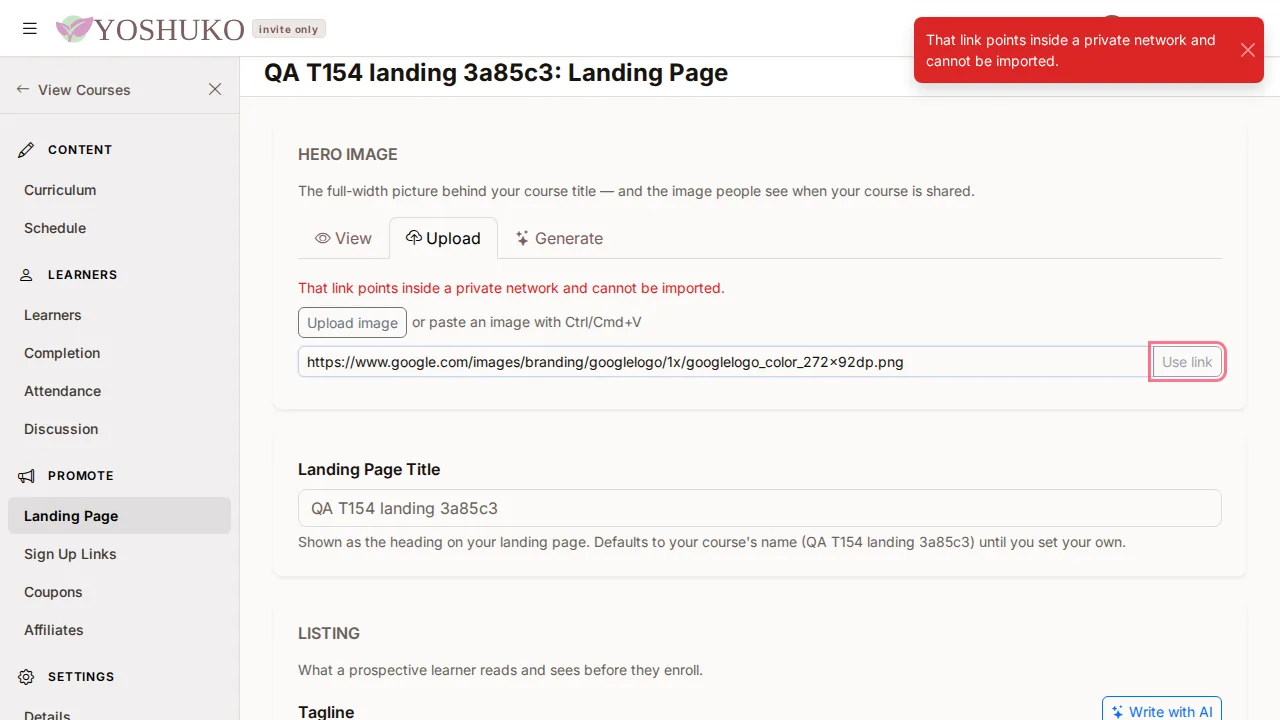Click the LISTING section heading
Viewport: 1280px width, 720px height.
[329, 633]
